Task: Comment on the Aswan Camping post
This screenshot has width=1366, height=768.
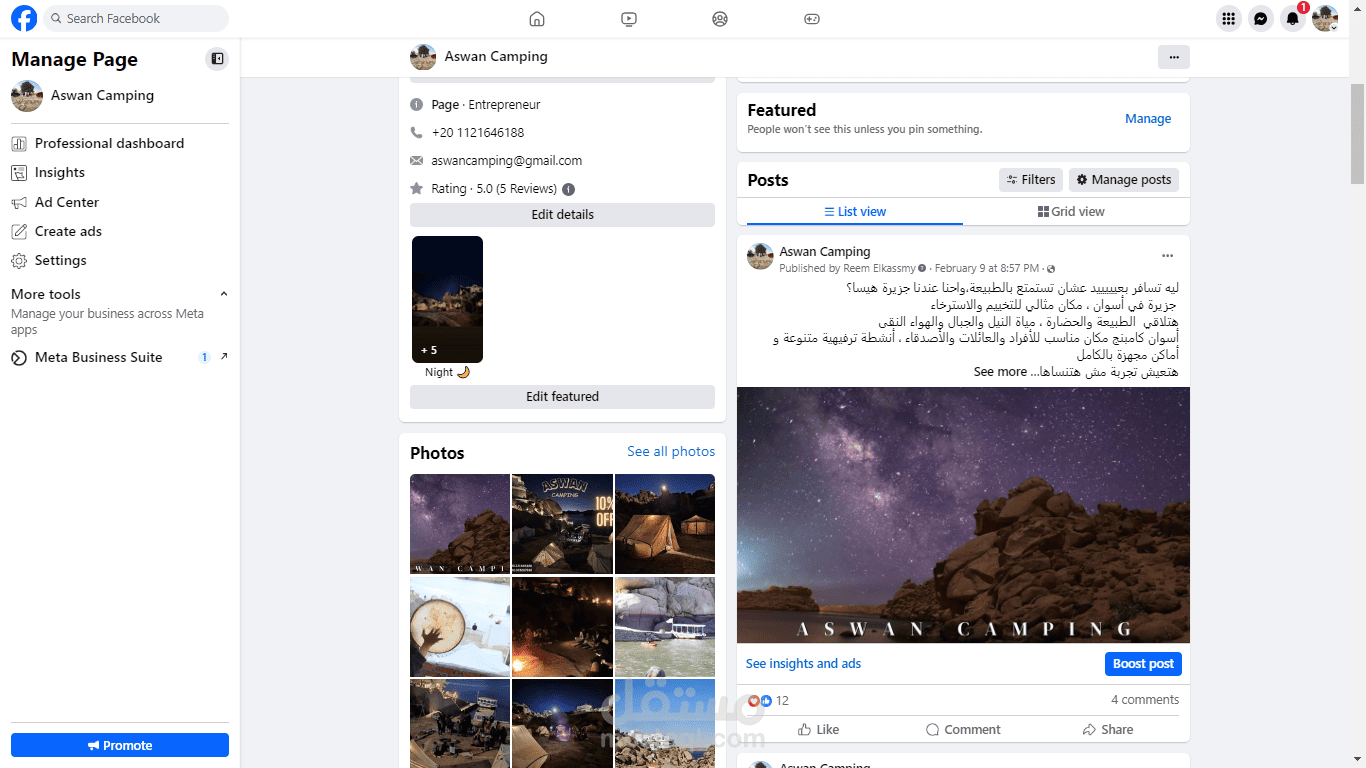Action: (963, 729)
